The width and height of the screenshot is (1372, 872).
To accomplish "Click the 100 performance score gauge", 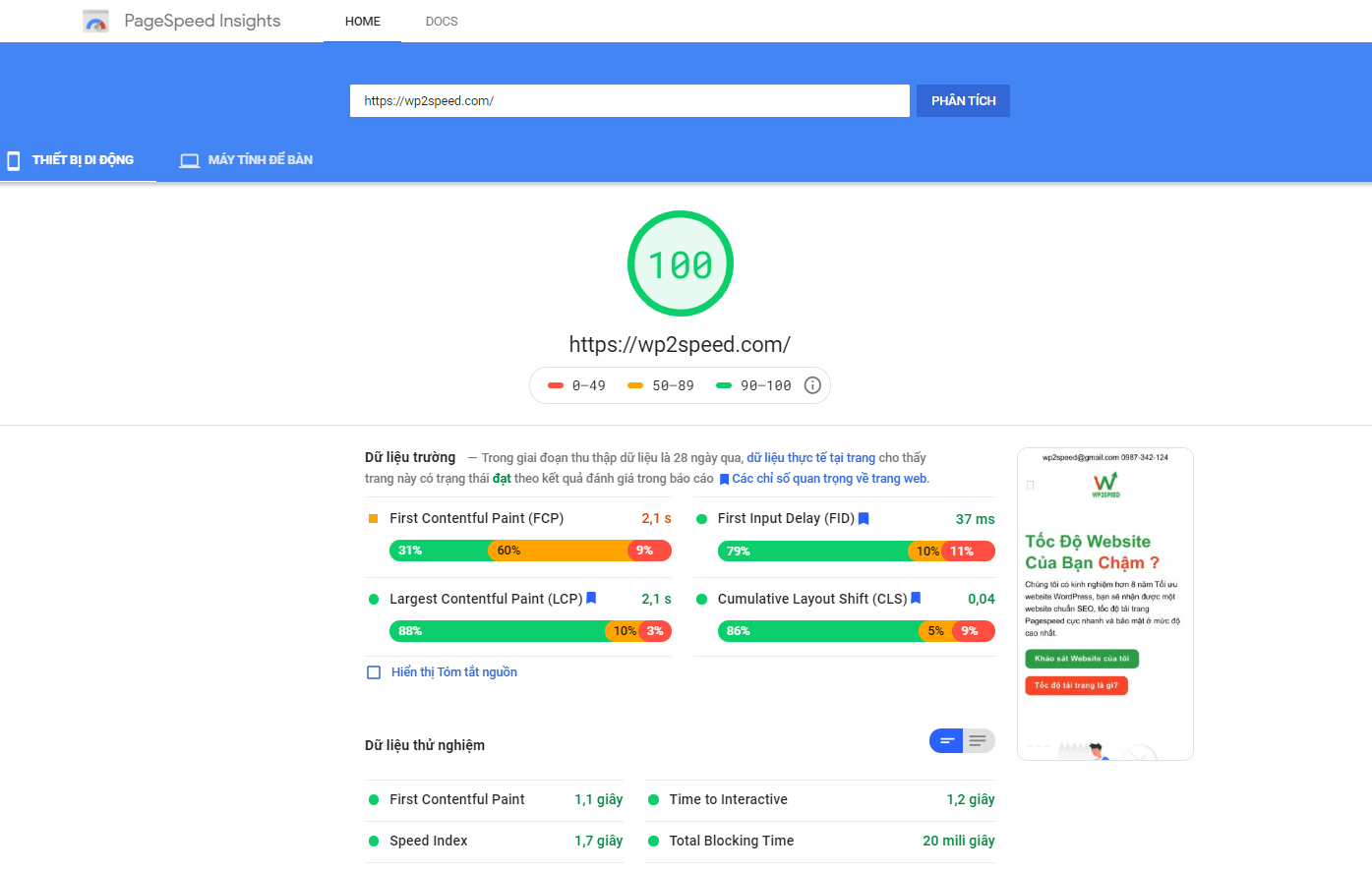I will (x=681, y=263).
